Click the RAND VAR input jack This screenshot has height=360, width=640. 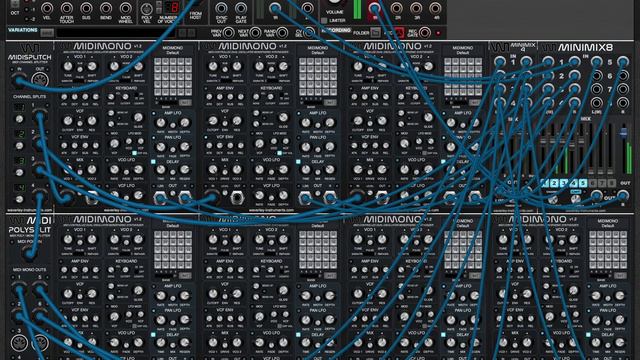pos(282,32)
